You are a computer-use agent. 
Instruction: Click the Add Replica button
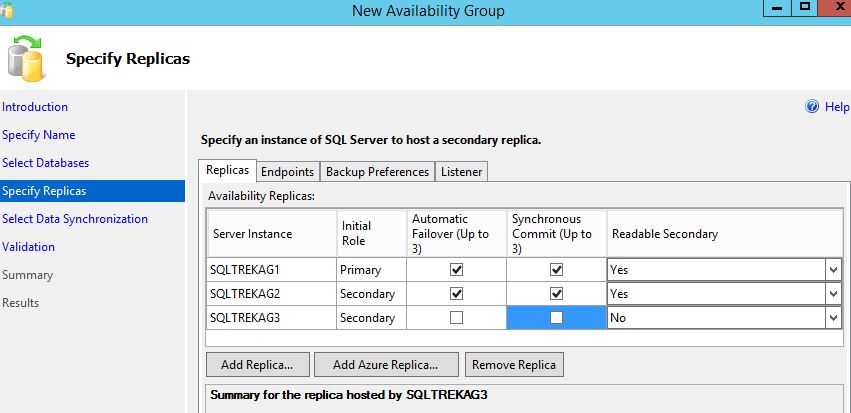pyautogui.click(x=257, y=364)
